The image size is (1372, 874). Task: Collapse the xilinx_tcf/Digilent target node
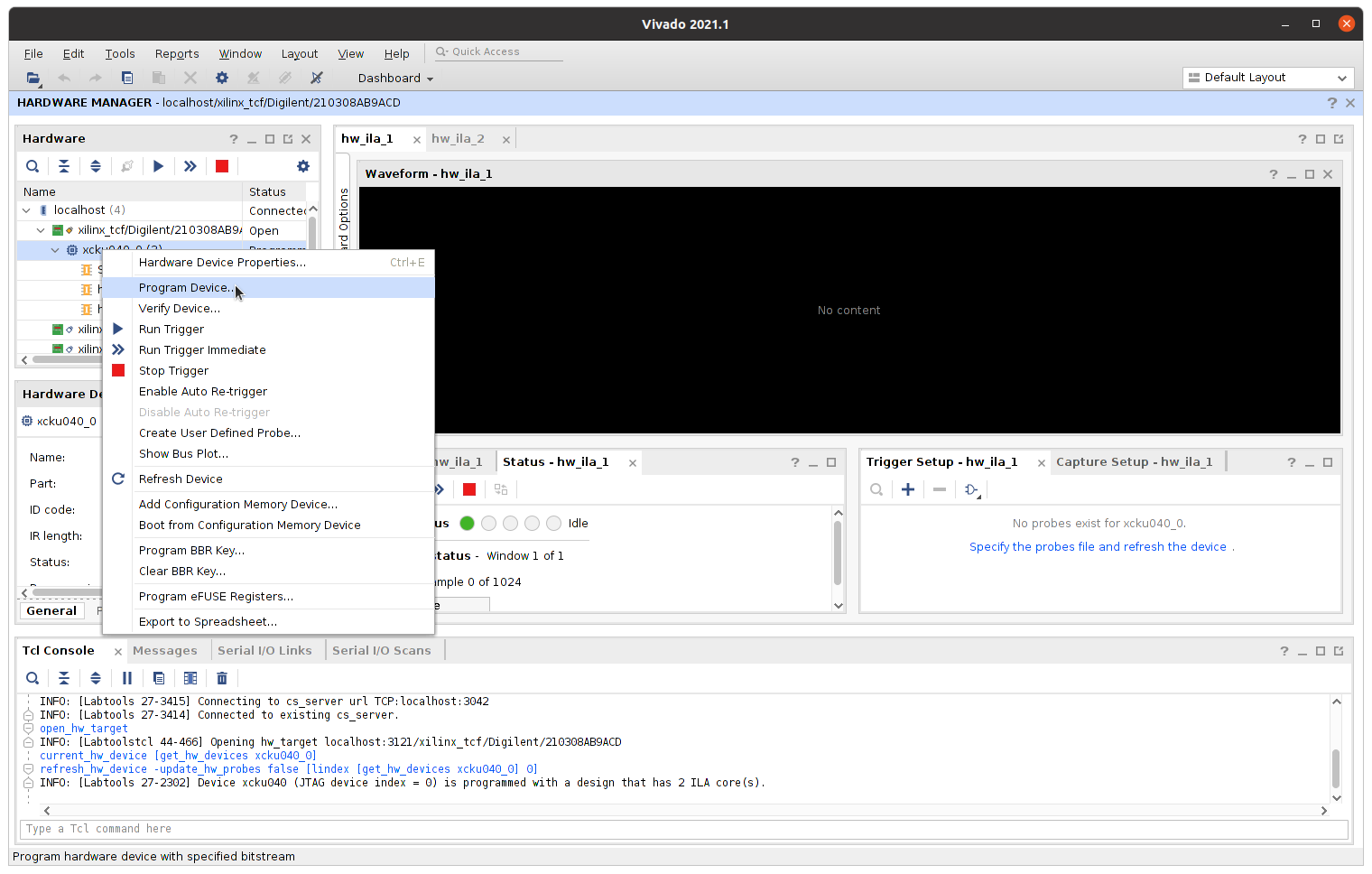pos(41,230)
